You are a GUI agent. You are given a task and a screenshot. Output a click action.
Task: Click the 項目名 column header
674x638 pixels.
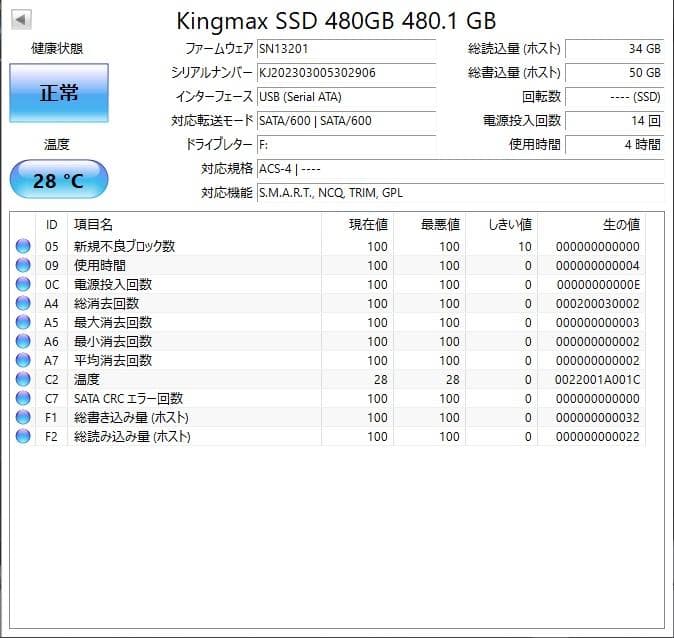tap(194, 224)
